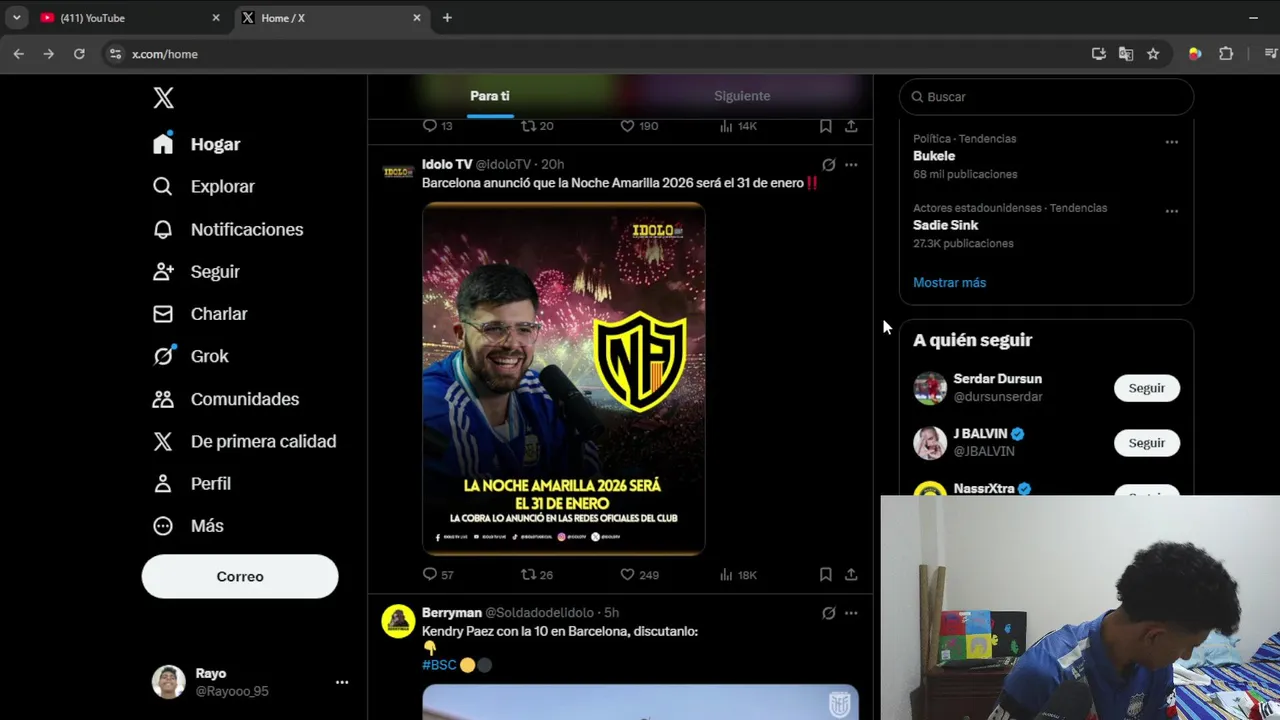Open tab search dropdown arrow
This screenshot has width=1280, height=720.
(16, 18)
